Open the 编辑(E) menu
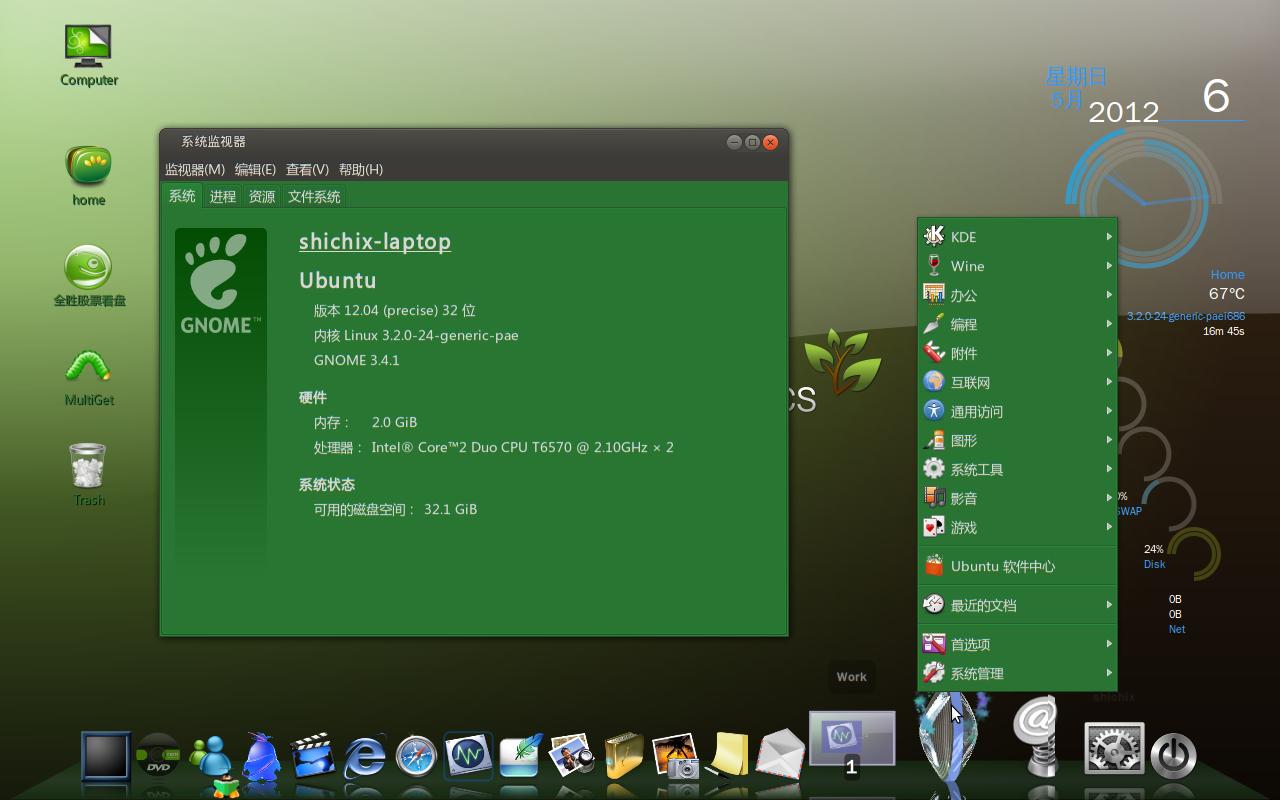 point(255,169)
